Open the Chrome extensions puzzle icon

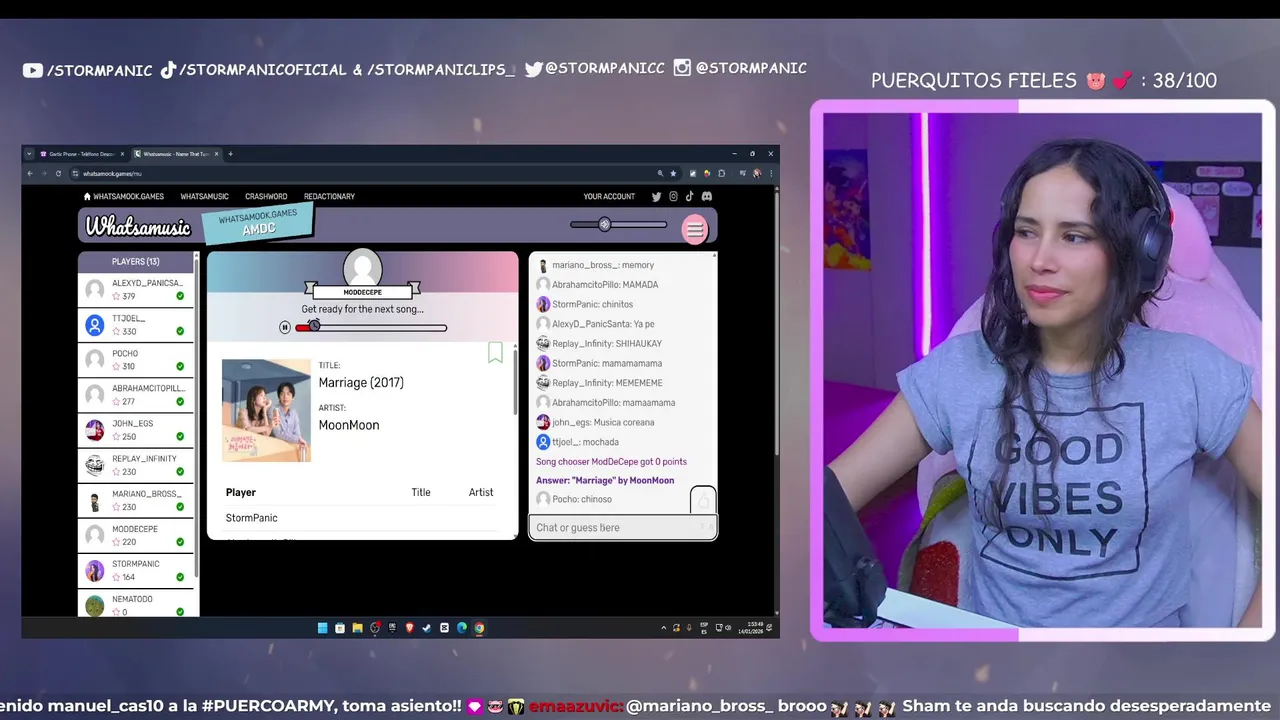click(722, 173)
